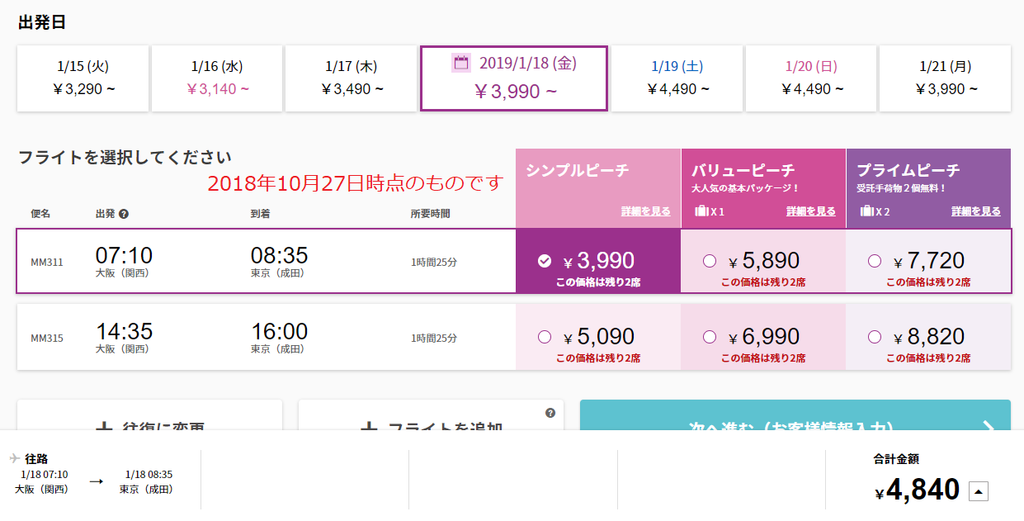The image size is (1024, 521).
Task: Expand 合計金額 details arrow
Action: pos(978,491)
